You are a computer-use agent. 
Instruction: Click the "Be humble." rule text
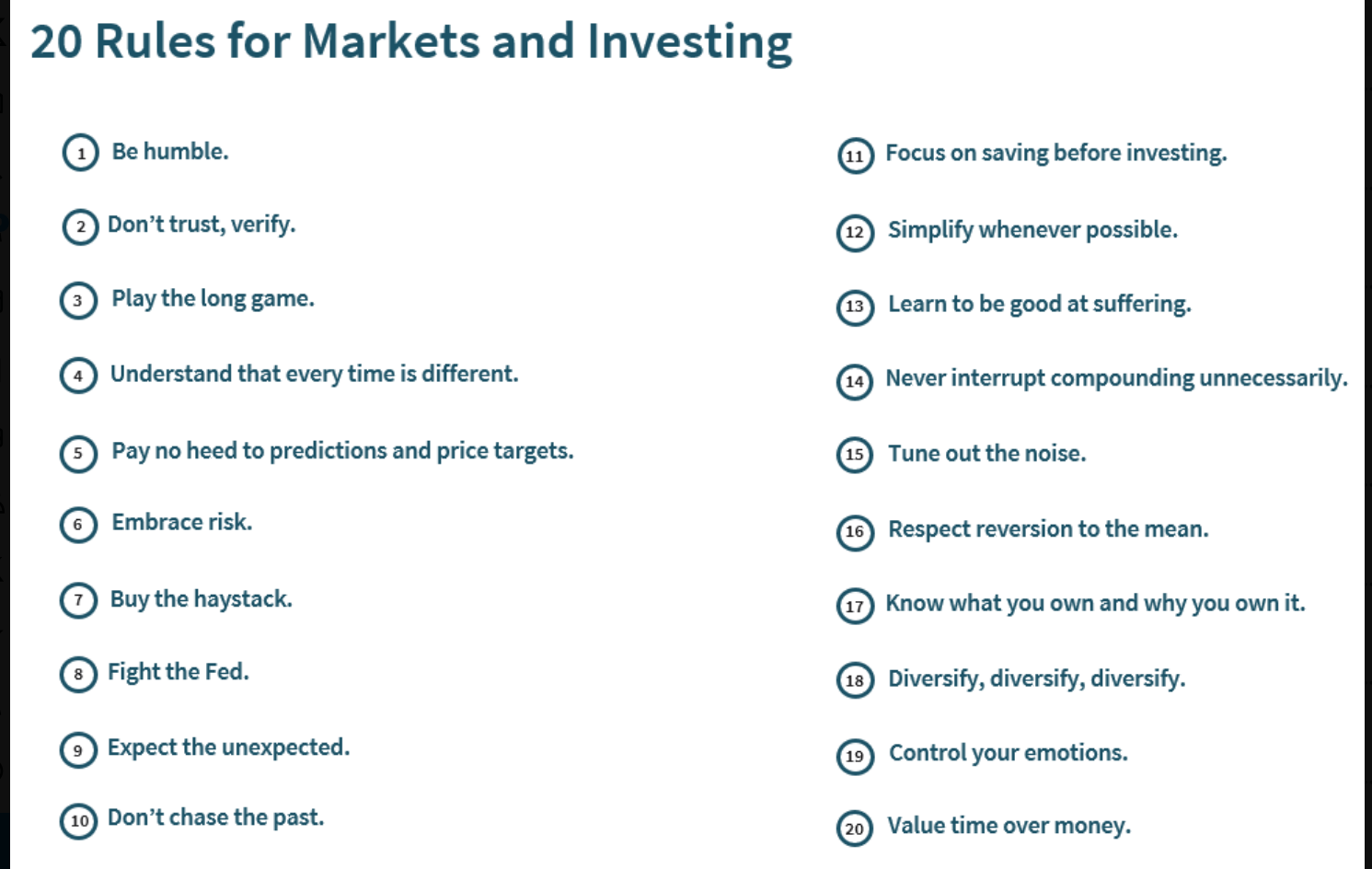[x=170, y=151]
